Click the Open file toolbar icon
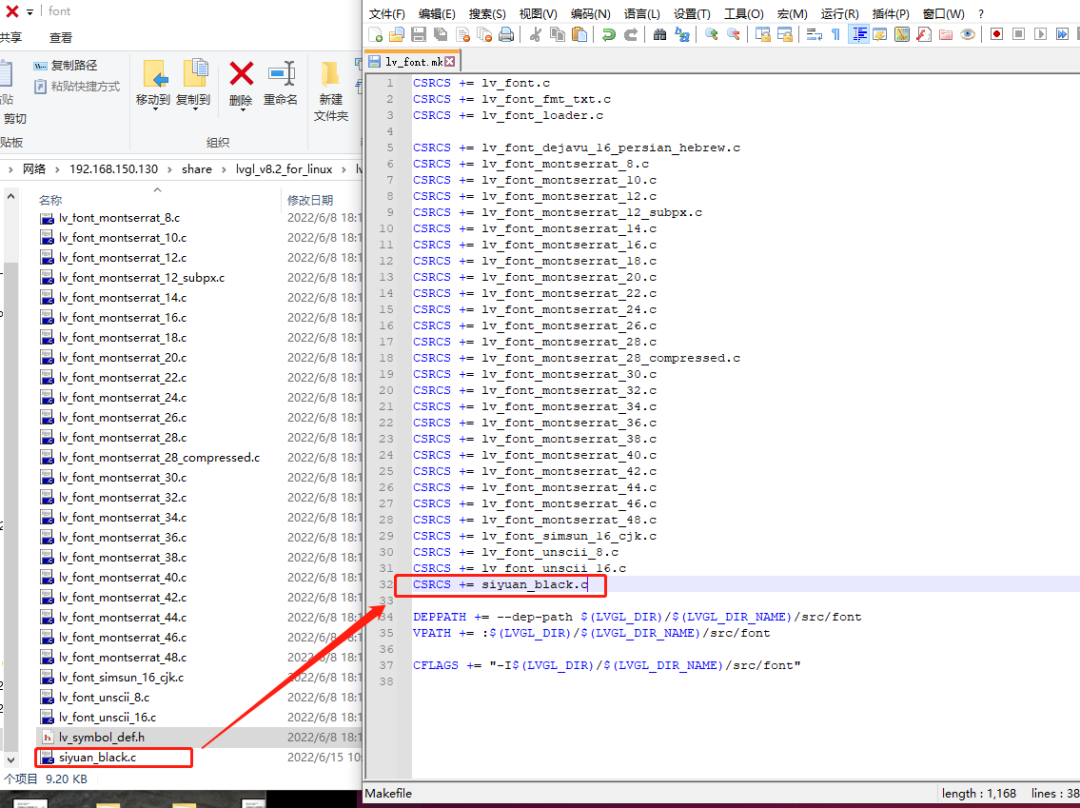Screen dimensions: 1080x808 tap(397, 34)
